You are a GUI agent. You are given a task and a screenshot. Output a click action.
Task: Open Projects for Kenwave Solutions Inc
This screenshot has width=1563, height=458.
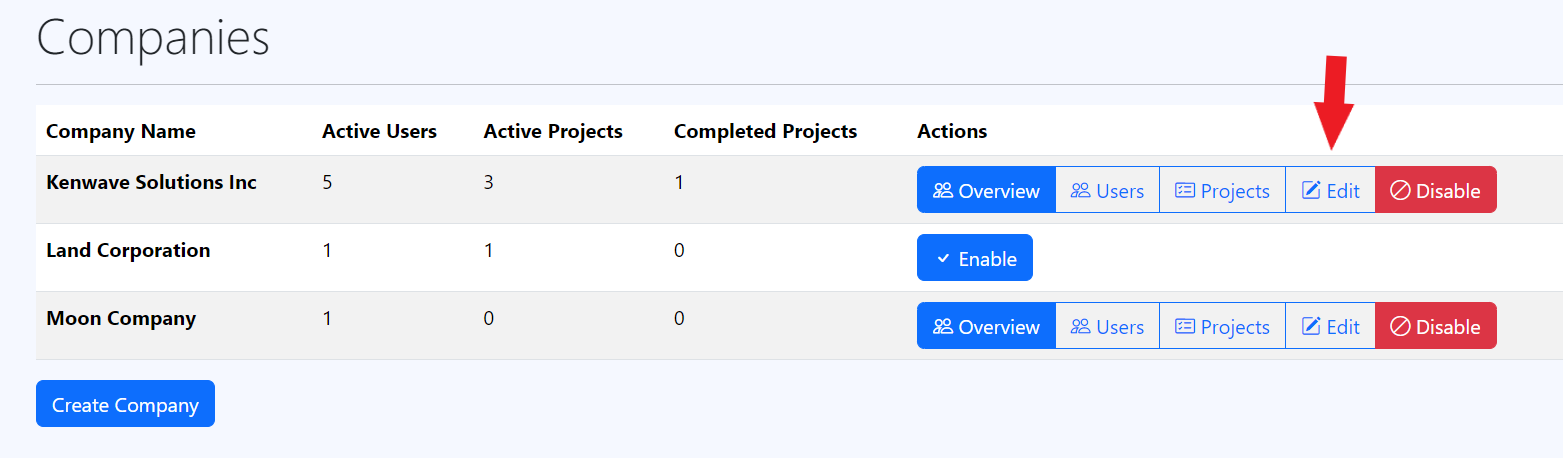(x=1222, y=190)
